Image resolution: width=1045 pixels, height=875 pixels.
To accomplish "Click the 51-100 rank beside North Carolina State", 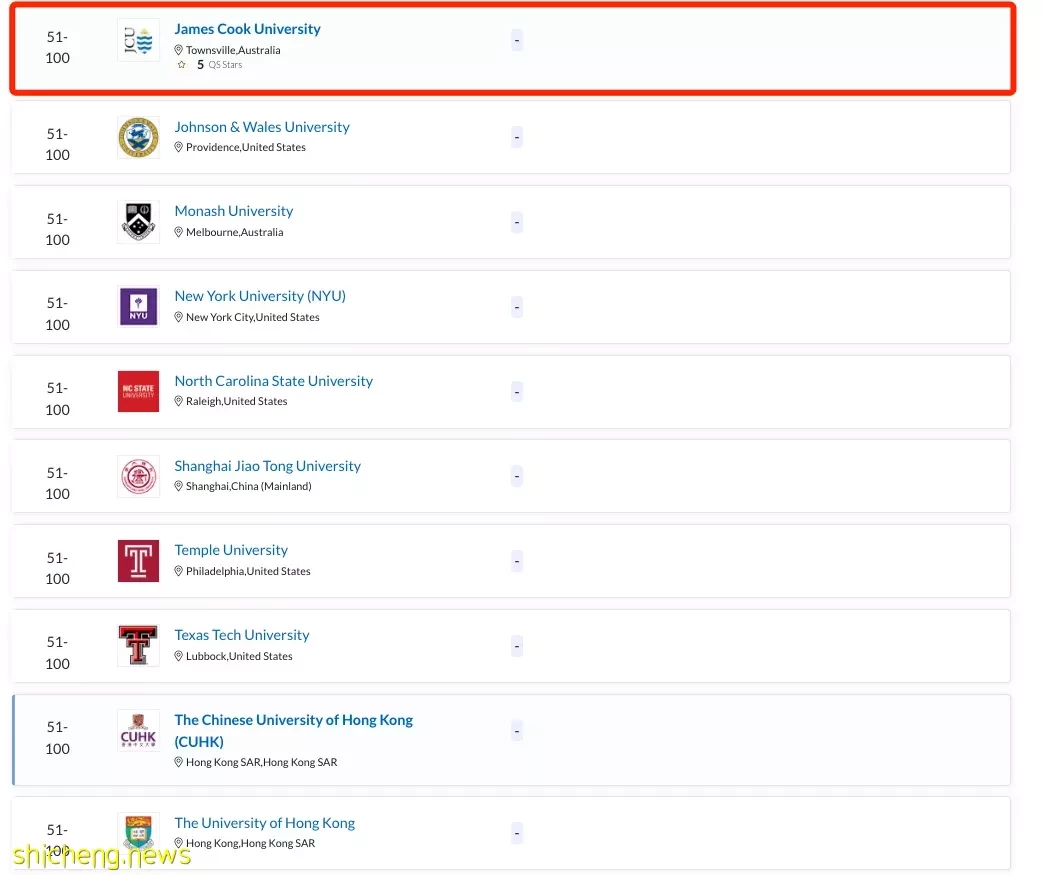I will click(x=57, y=399).
